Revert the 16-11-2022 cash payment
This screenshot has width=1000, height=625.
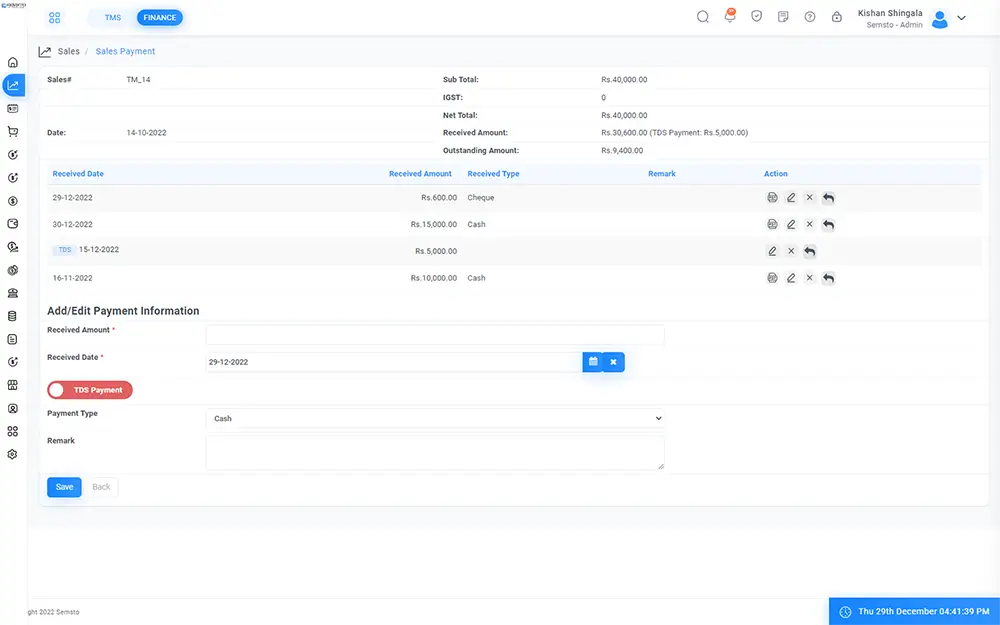pyautogui.click(x=828, y=278)
